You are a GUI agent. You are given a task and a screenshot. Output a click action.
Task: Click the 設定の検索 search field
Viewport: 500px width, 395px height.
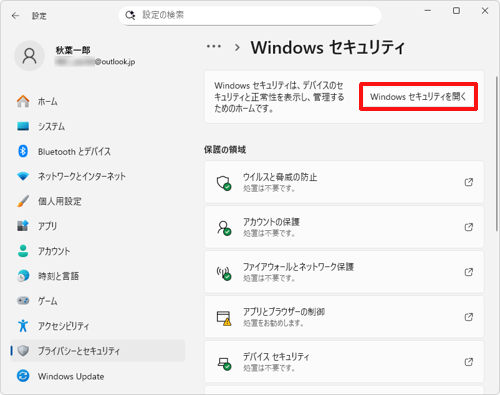[x=250, y=15]
